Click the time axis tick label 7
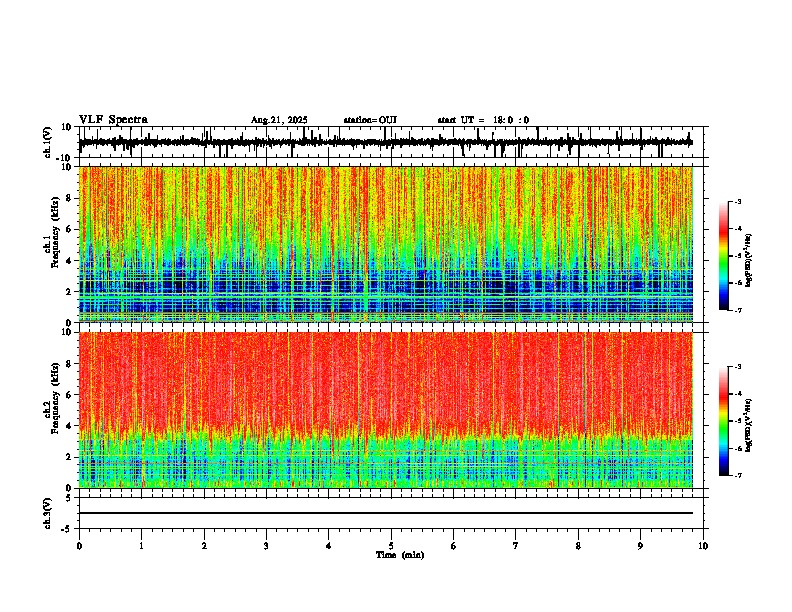Screen dimensions: 792x612 516,546
